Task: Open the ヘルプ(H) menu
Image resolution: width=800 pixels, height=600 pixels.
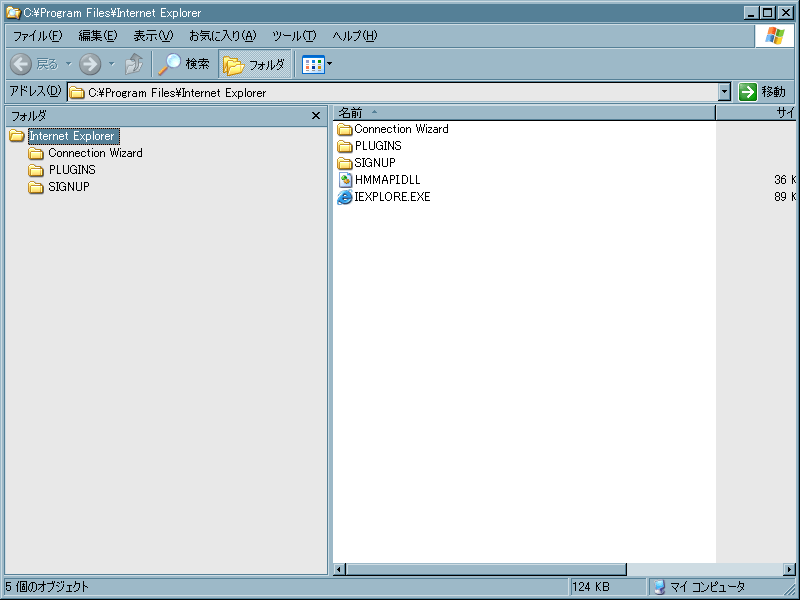Action: [x=355, y=36]
